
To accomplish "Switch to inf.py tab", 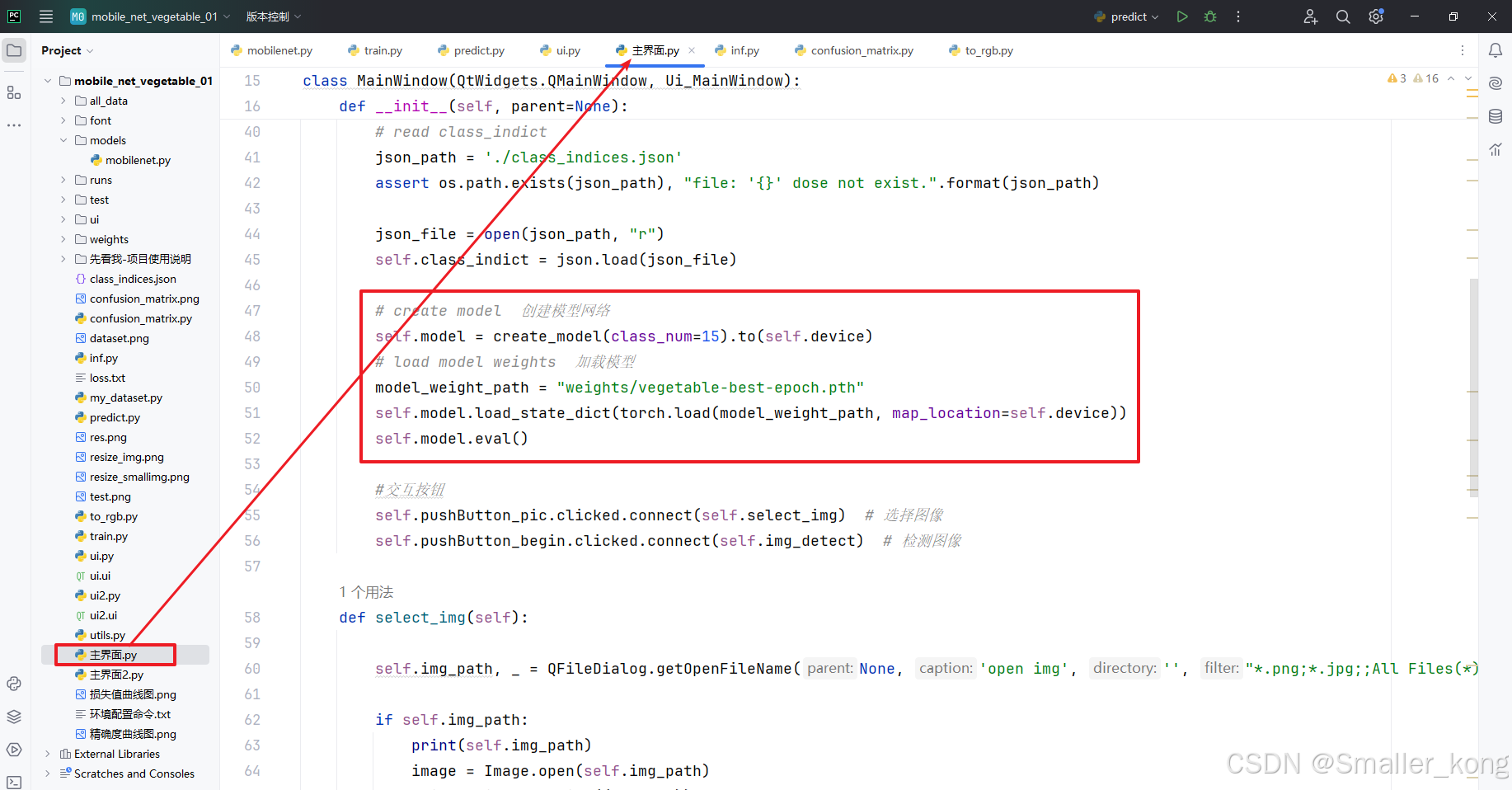I will tap(737, 50).
